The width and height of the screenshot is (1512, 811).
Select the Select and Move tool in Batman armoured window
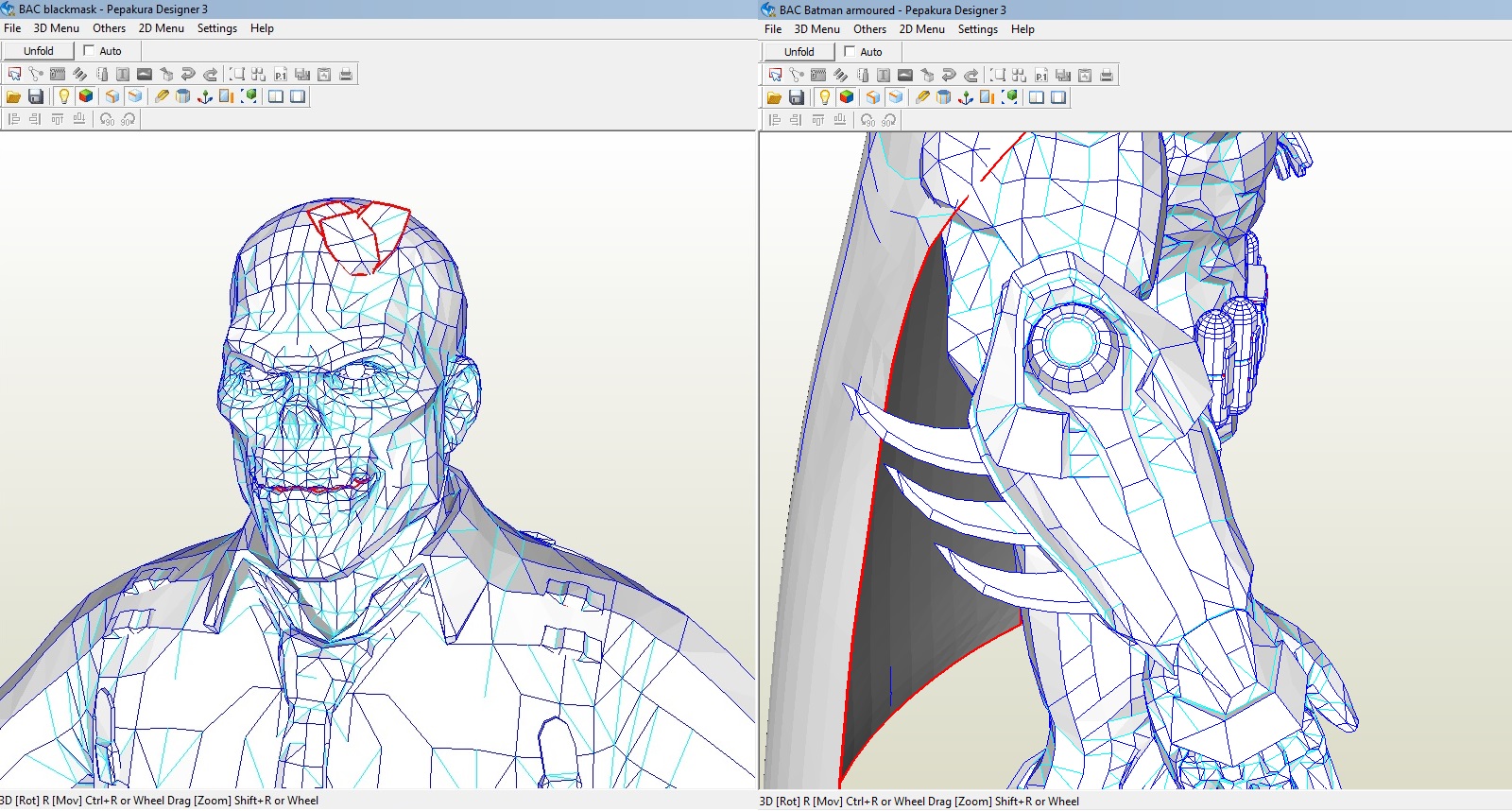tap(775, 75)
